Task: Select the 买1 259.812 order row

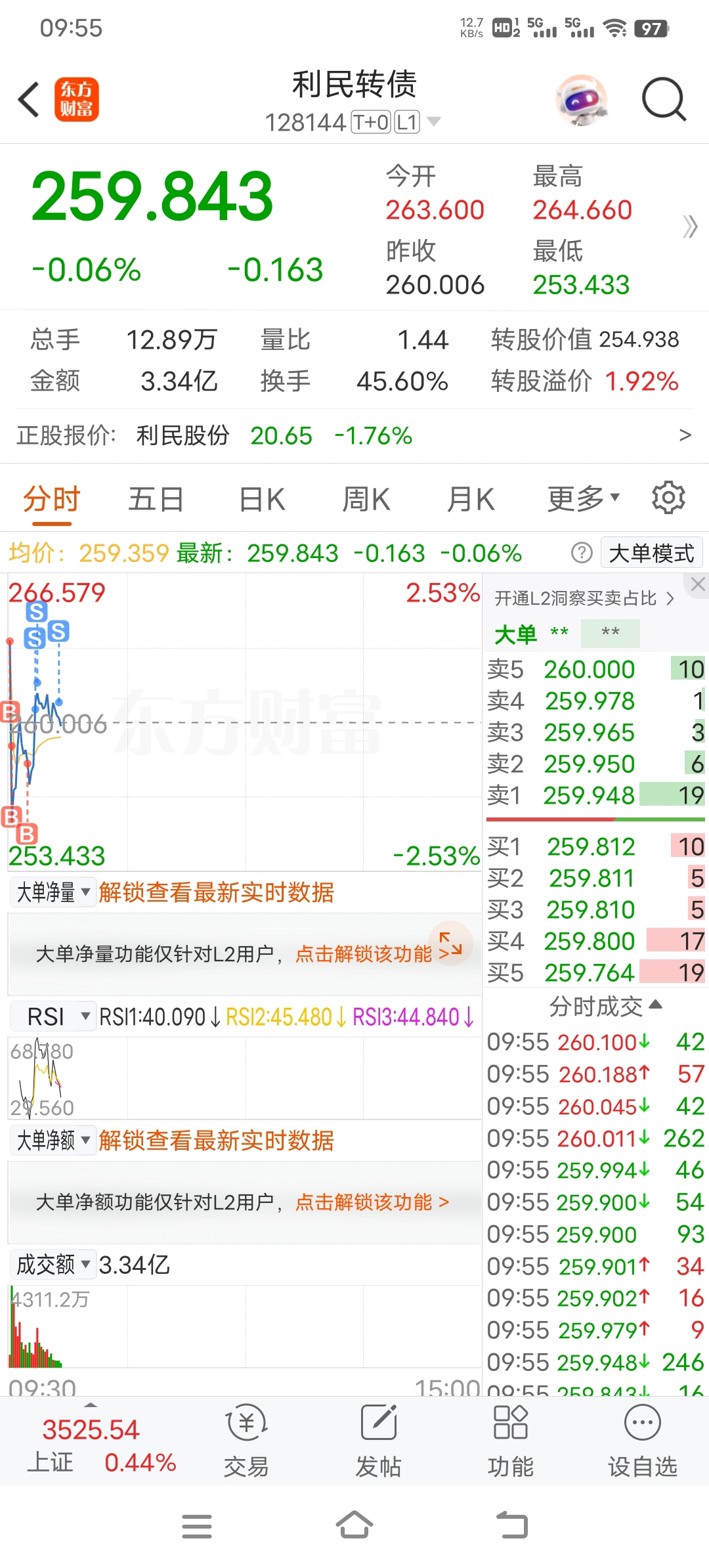Action: (x=595, y=846)
